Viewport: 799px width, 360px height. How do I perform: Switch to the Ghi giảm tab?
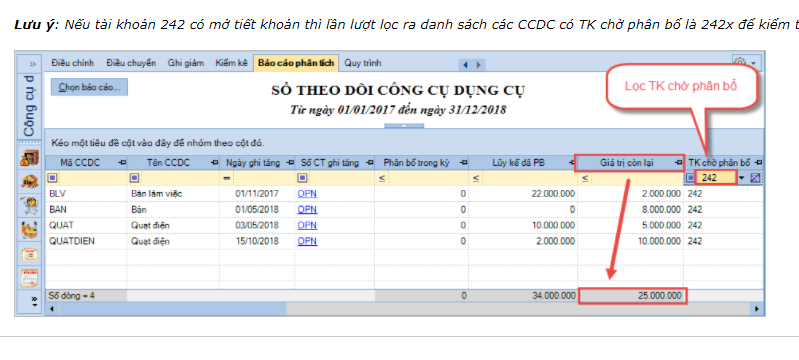185,63
